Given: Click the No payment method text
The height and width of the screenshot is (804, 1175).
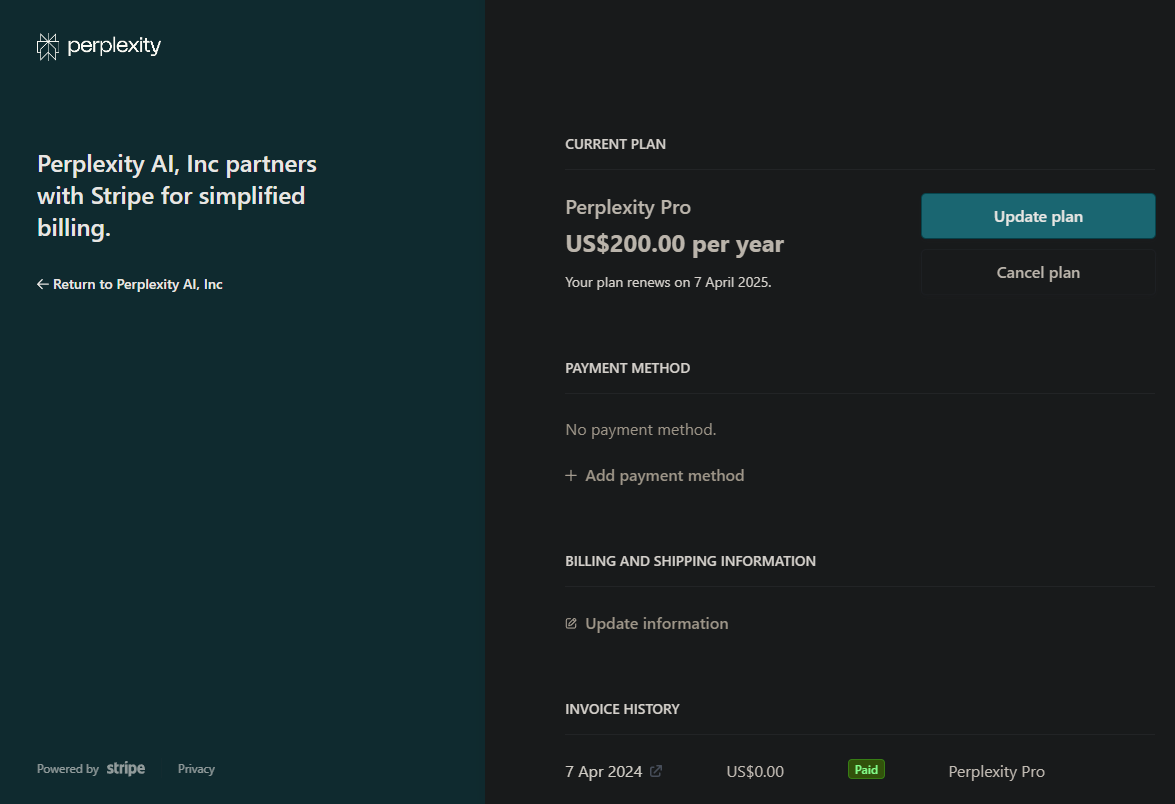Looking at the screenshot, I should pyautogui.click(x=640, y=430).
